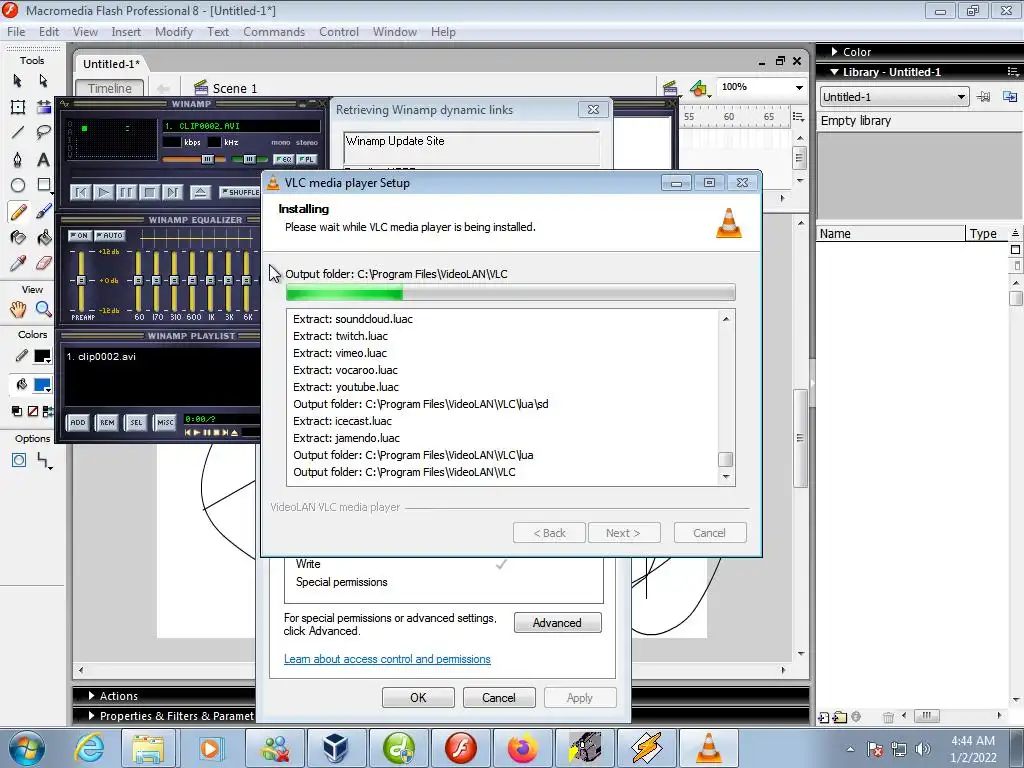Open pencil mode smoothing options dropdown
Viewport: 1024px width, 768px height.
[x=44, y=461]
